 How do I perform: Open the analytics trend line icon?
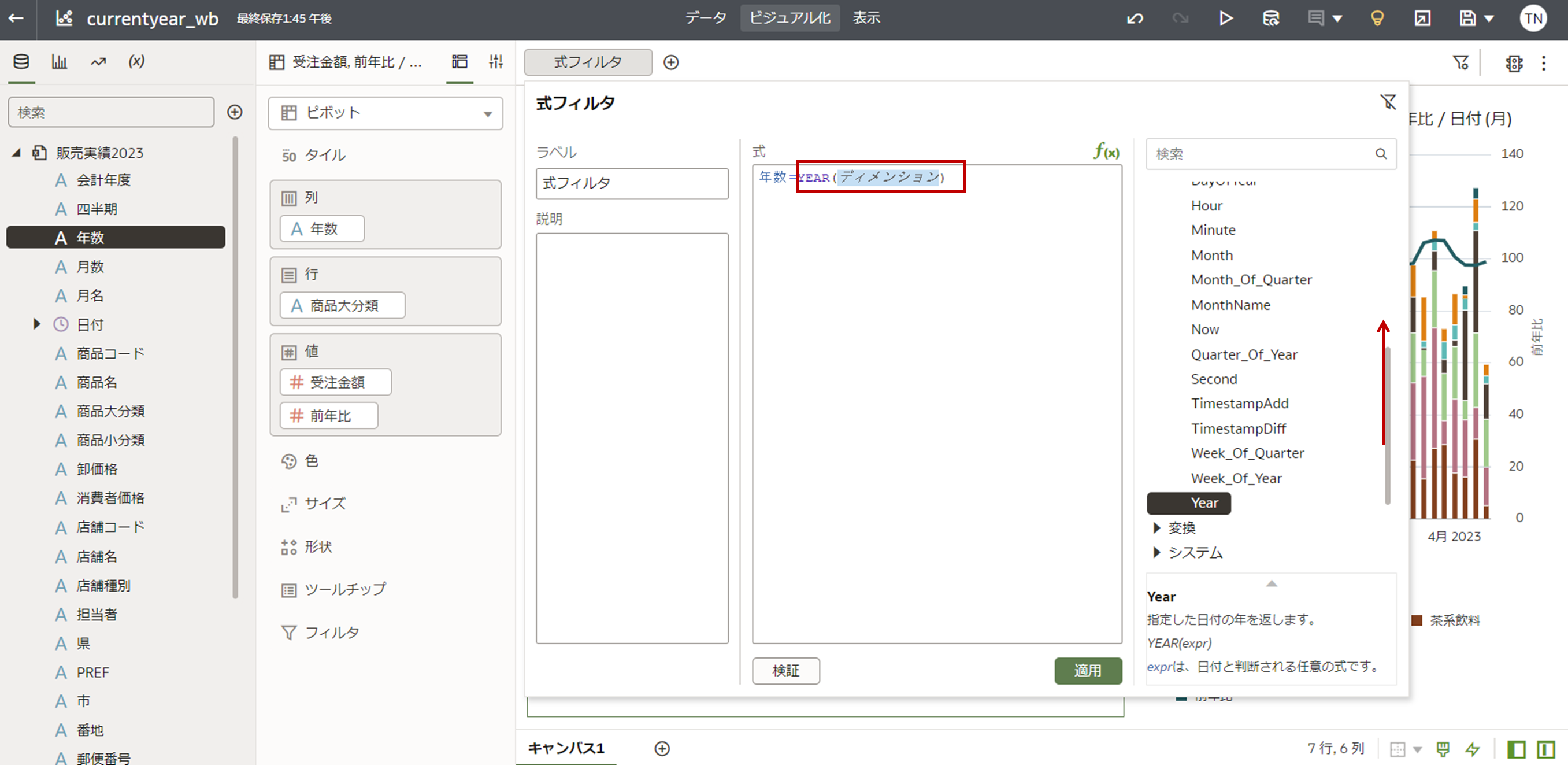point(98,61)
